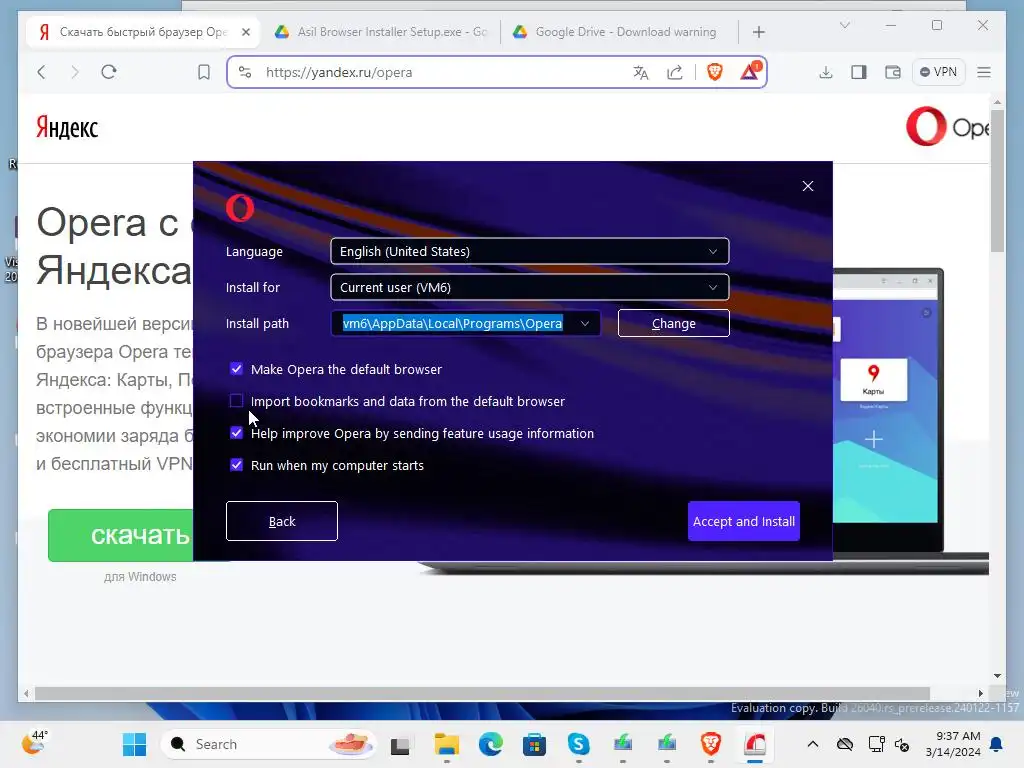Open the Language dropdown in installer
The width and height of the screenshot is (1024, 768).
[530, 251]
